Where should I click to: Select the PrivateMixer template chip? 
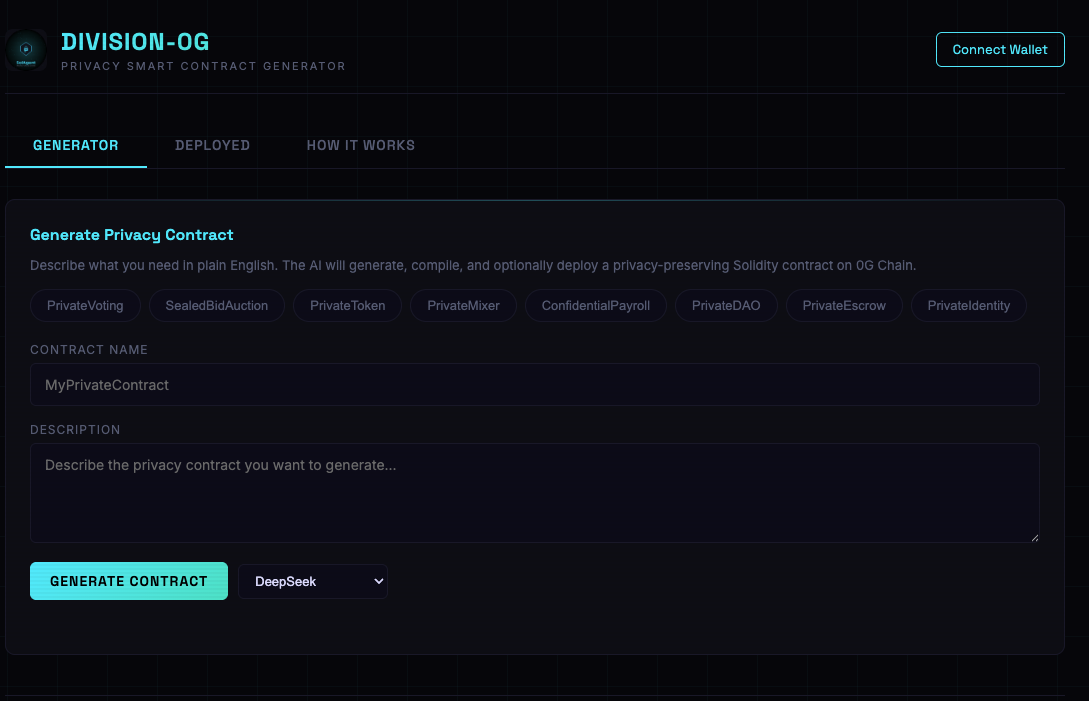pyautogui.click(x=463, y=305)
